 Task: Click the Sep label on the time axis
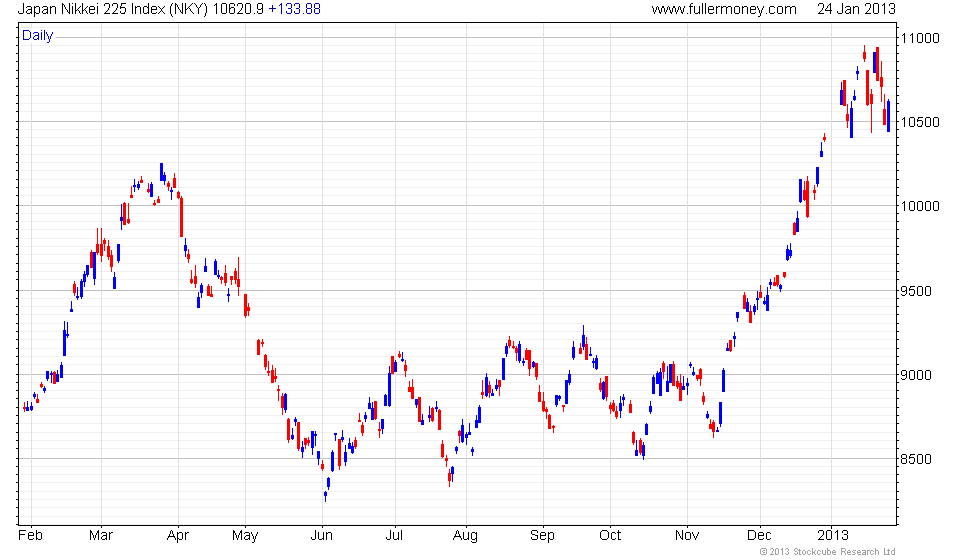pos(542,536)
